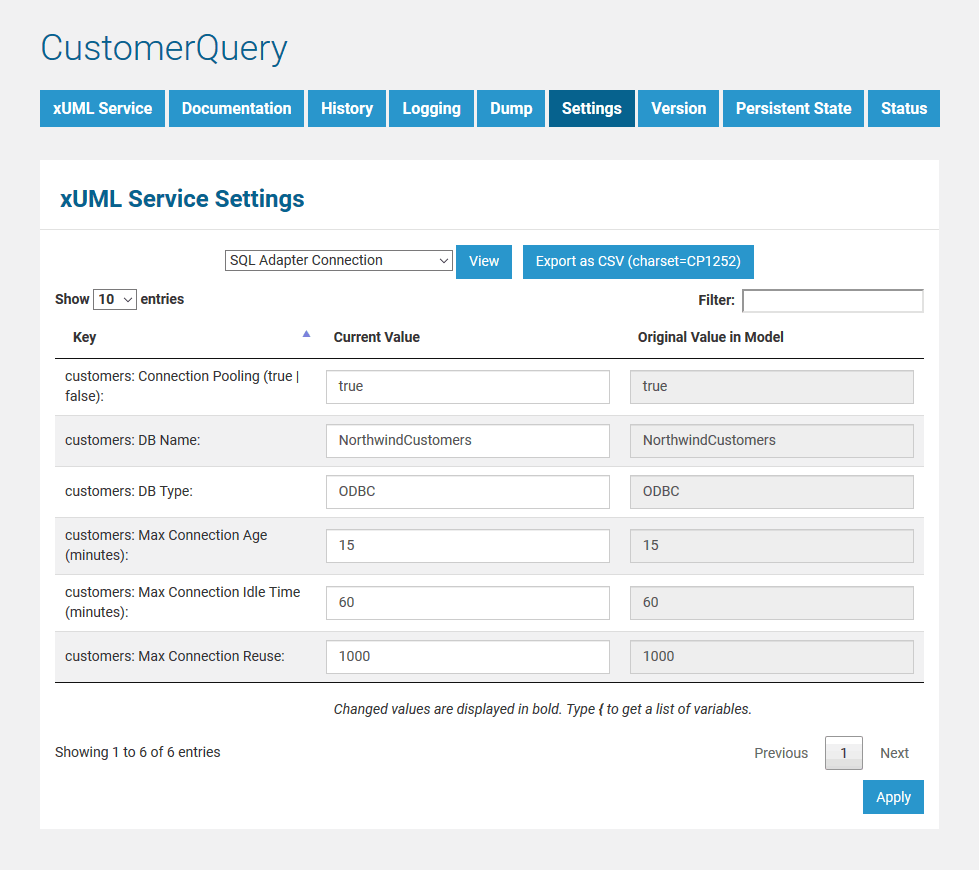Switch to the Version tab
Image resolution: width=979 pixels, height=870 pixels.
[678, 109]
